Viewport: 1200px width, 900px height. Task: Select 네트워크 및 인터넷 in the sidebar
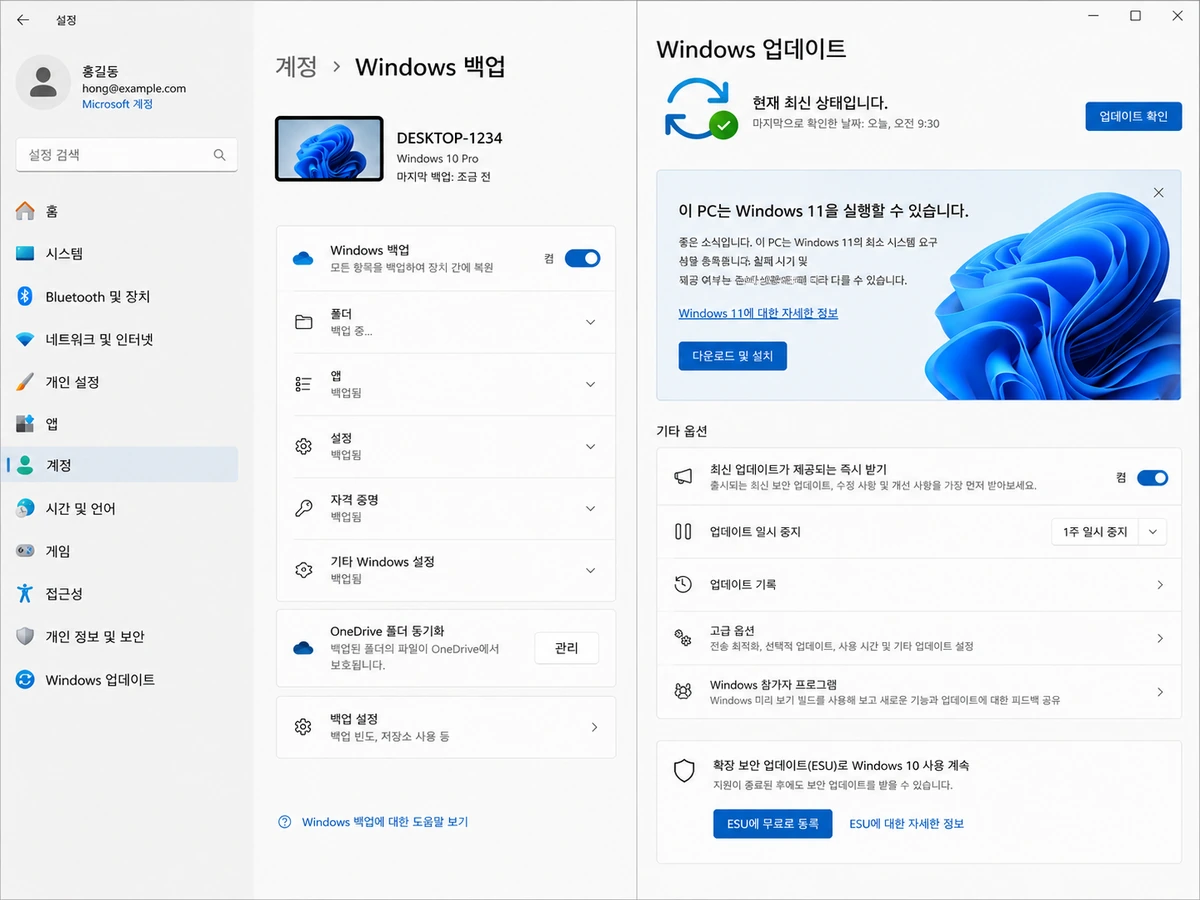click(x=120, y=340)
